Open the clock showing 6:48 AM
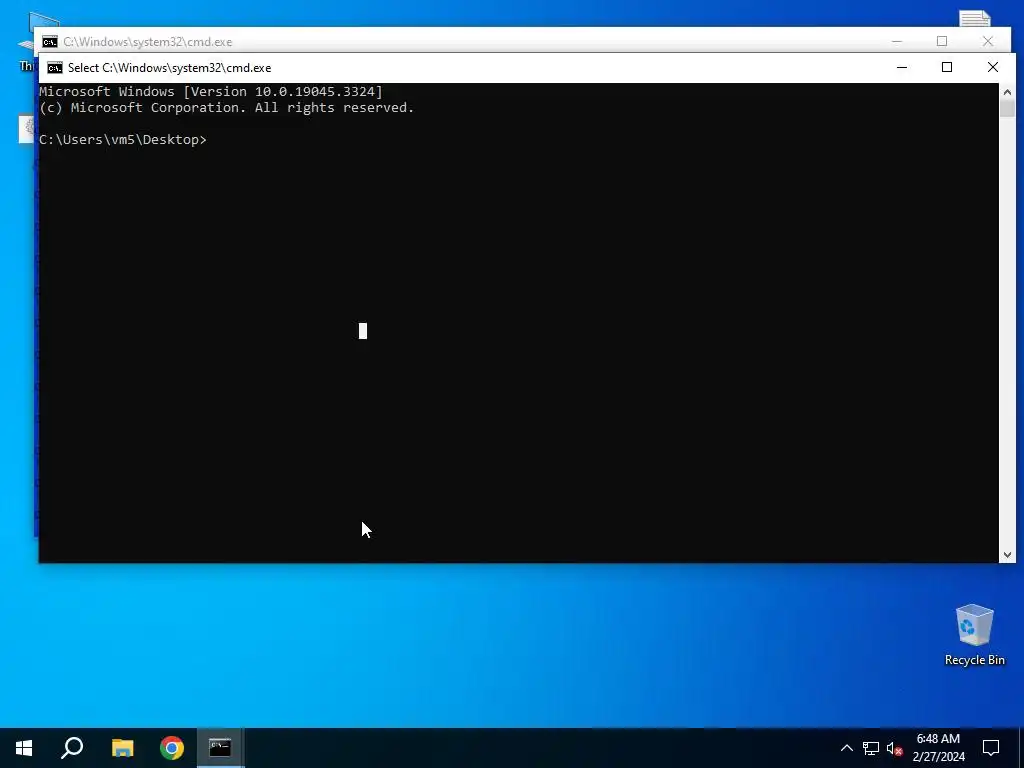1024x768 pixels. [938, 748]
